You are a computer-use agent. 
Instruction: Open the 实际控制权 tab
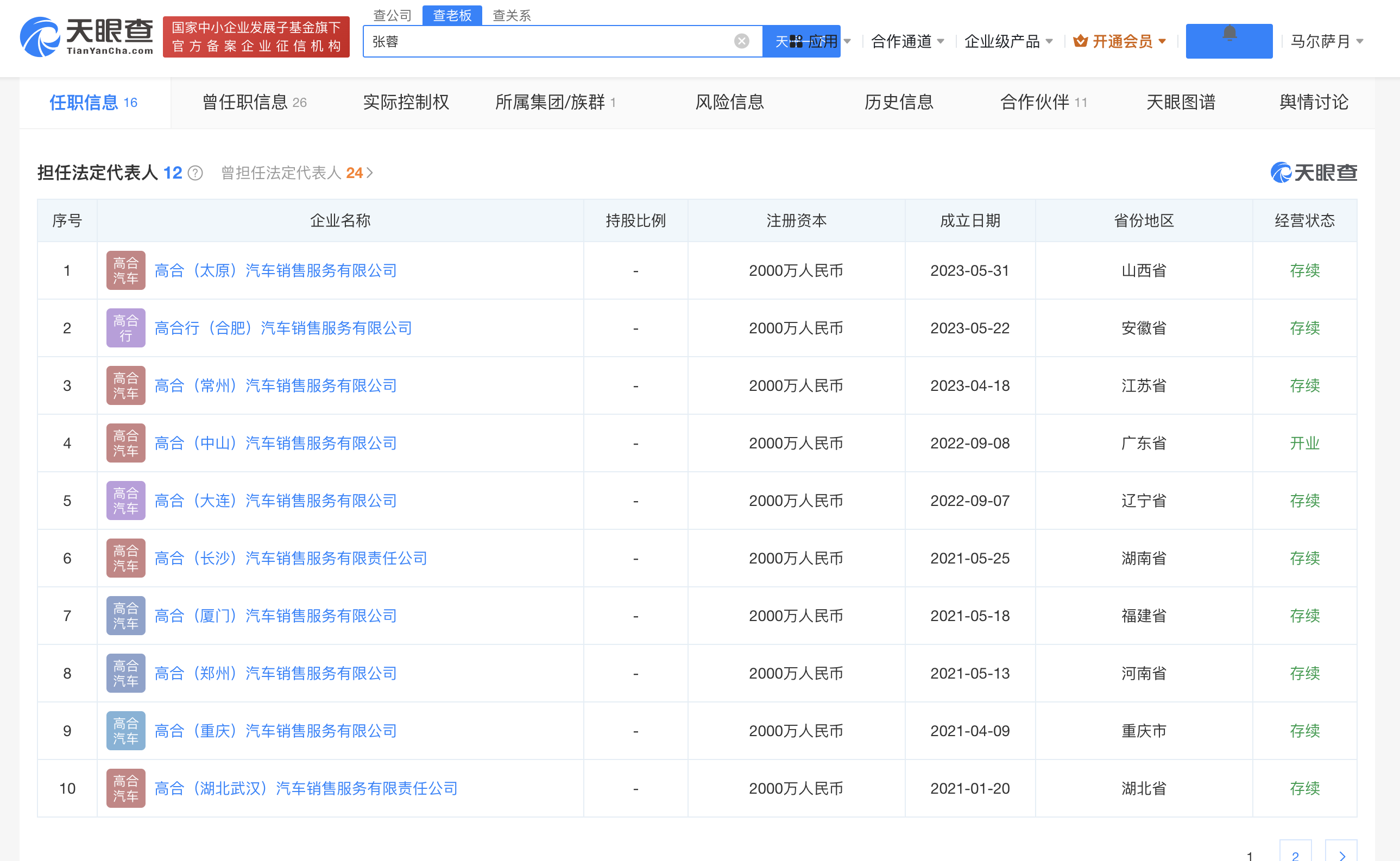coord(406,103)
